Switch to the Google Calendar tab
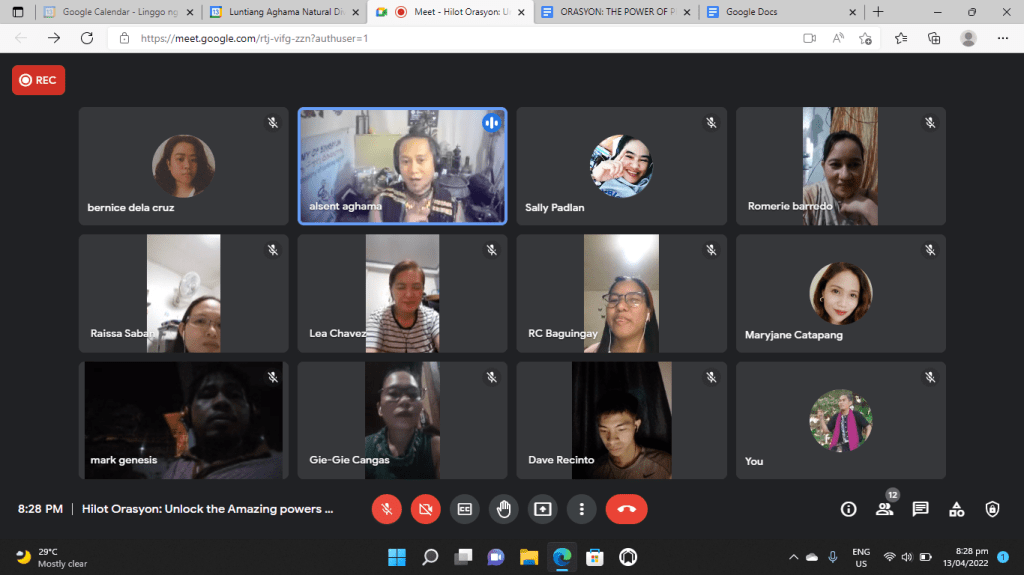Screen dimensions: 1024x575 point(110,12)
